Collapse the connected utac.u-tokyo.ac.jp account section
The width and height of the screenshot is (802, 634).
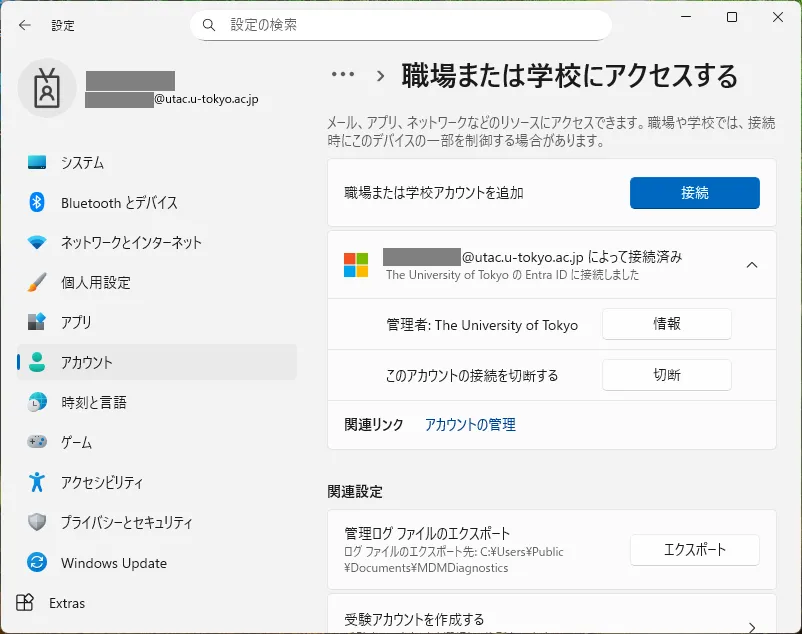752,265
